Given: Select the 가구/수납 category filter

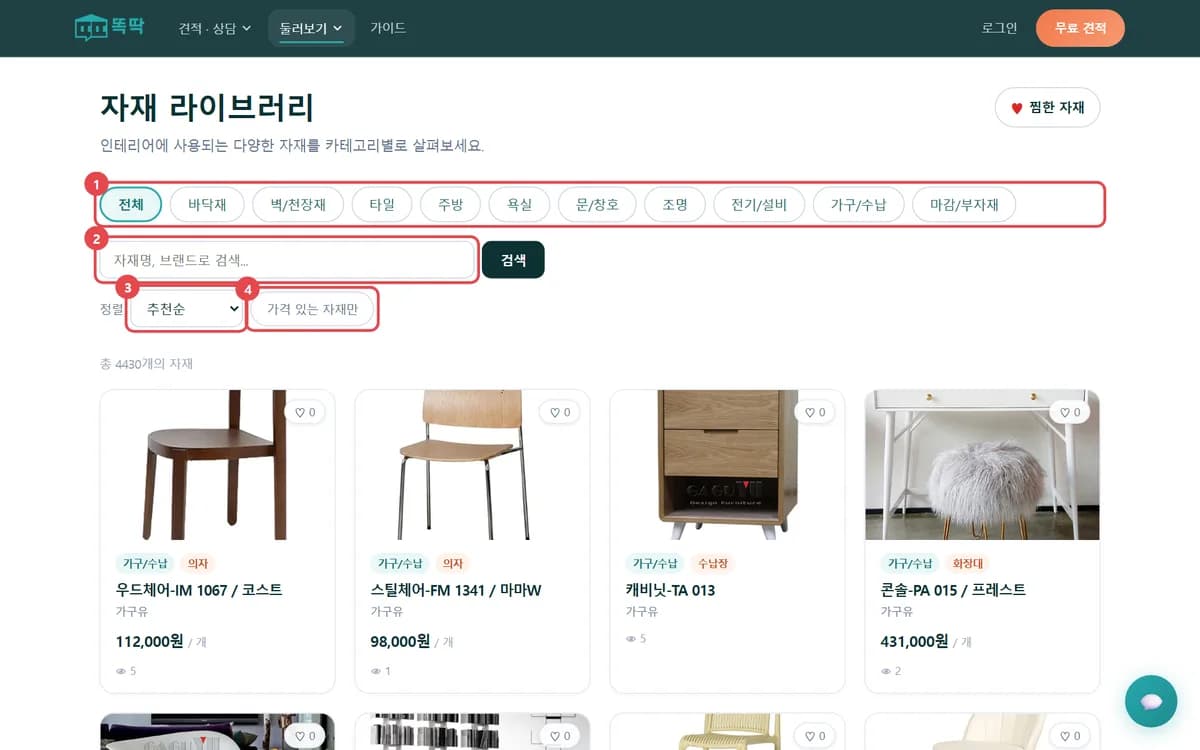Looking at the screenshot, I should tap(859, 205).
